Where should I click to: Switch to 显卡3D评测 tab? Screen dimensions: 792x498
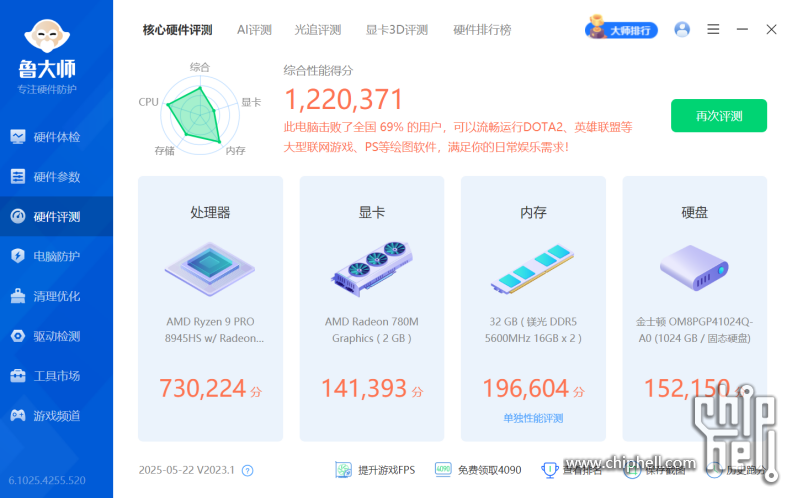pos(397,30)
